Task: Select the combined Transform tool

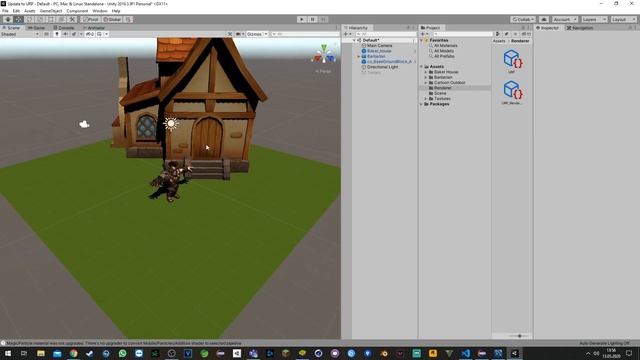Action: pyautogui.click(x=61, y=19)
